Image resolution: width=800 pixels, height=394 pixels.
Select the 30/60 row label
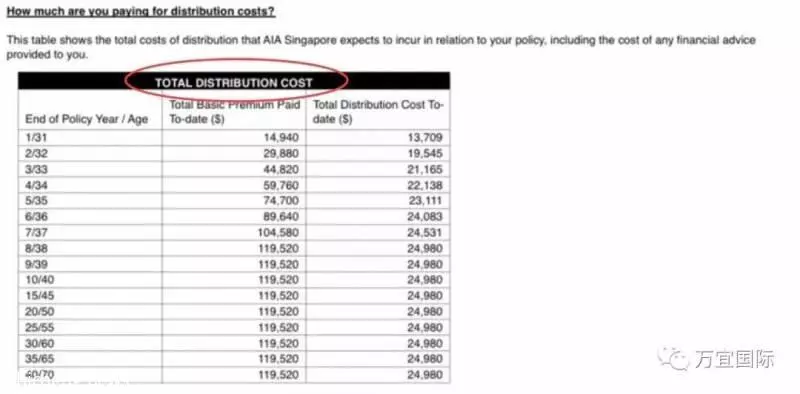(39, 343)
